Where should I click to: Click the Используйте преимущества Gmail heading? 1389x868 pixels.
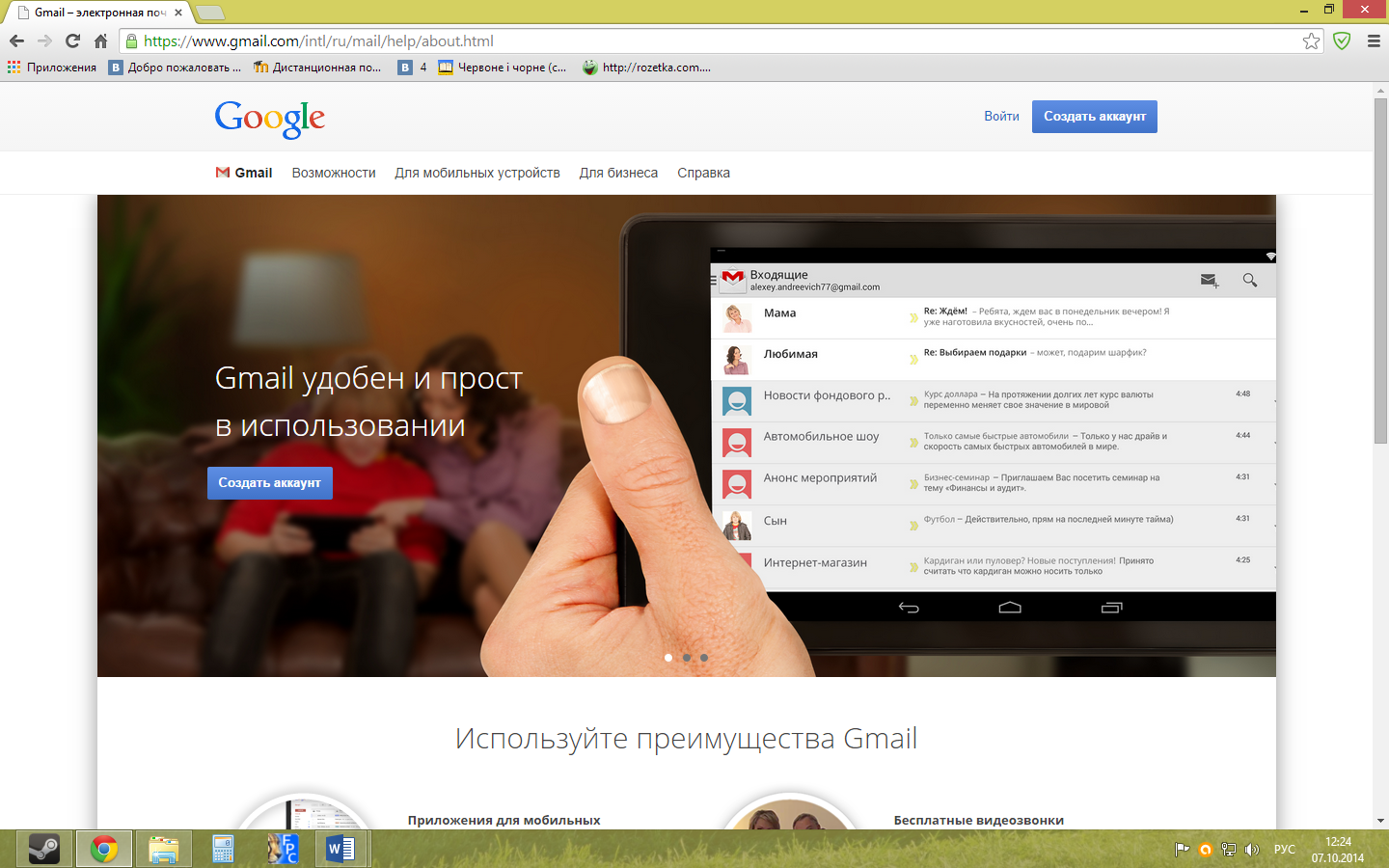(x=686, y=739)
